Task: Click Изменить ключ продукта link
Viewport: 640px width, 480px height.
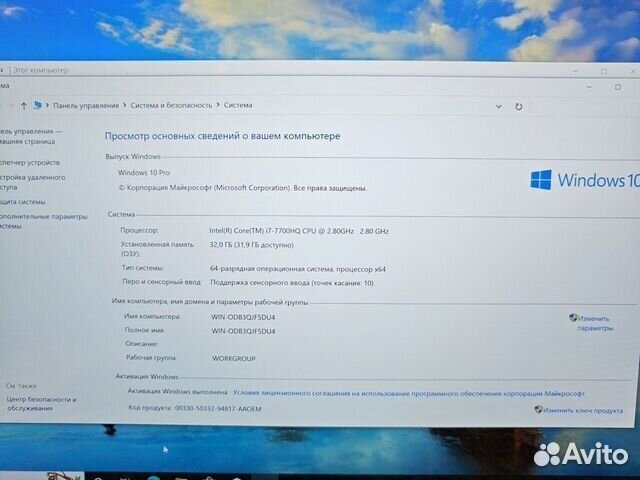Action: (x=583, y=410)
